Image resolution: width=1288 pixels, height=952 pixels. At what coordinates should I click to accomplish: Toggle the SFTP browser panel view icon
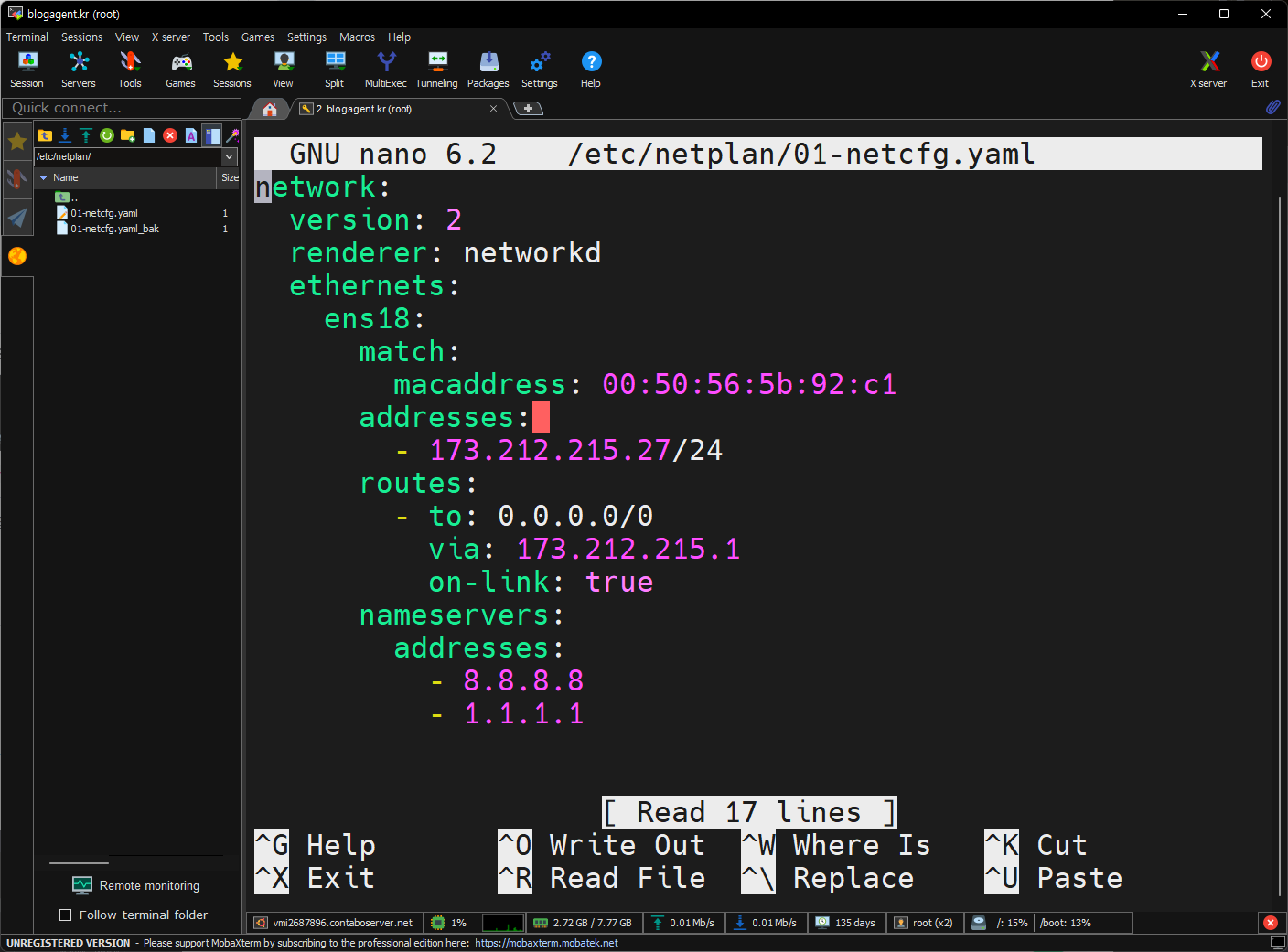(212, 135)
